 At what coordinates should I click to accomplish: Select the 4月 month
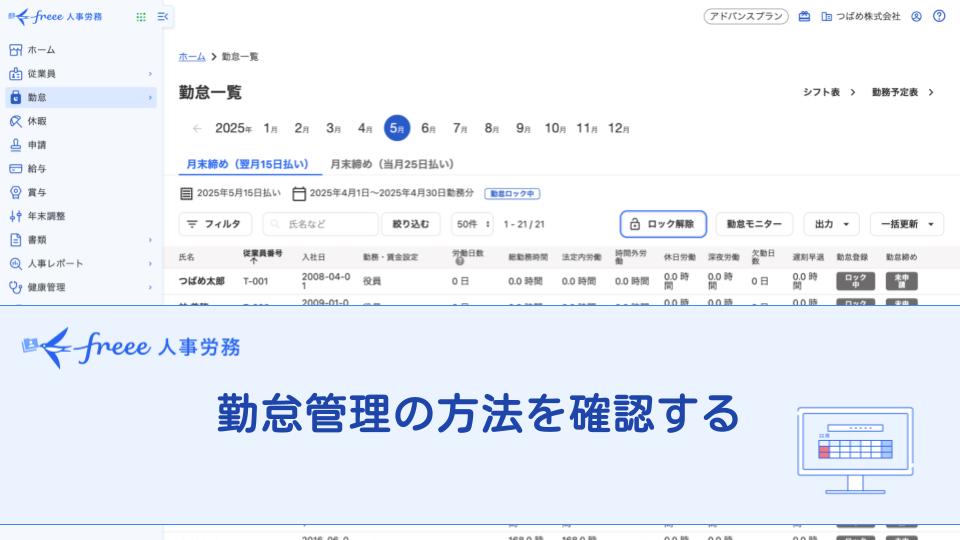[366, 129]
